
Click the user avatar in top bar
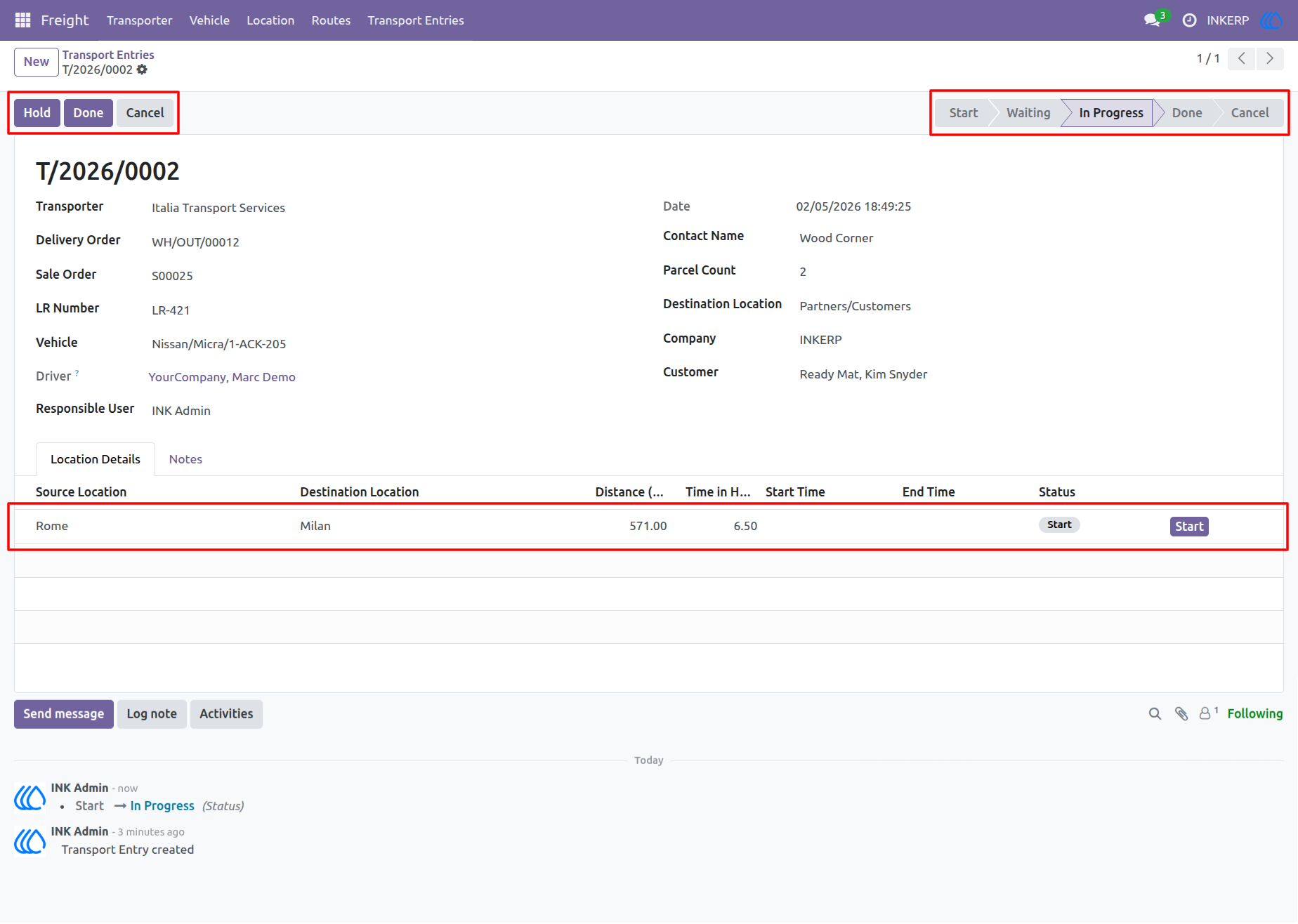point(1271,20)
